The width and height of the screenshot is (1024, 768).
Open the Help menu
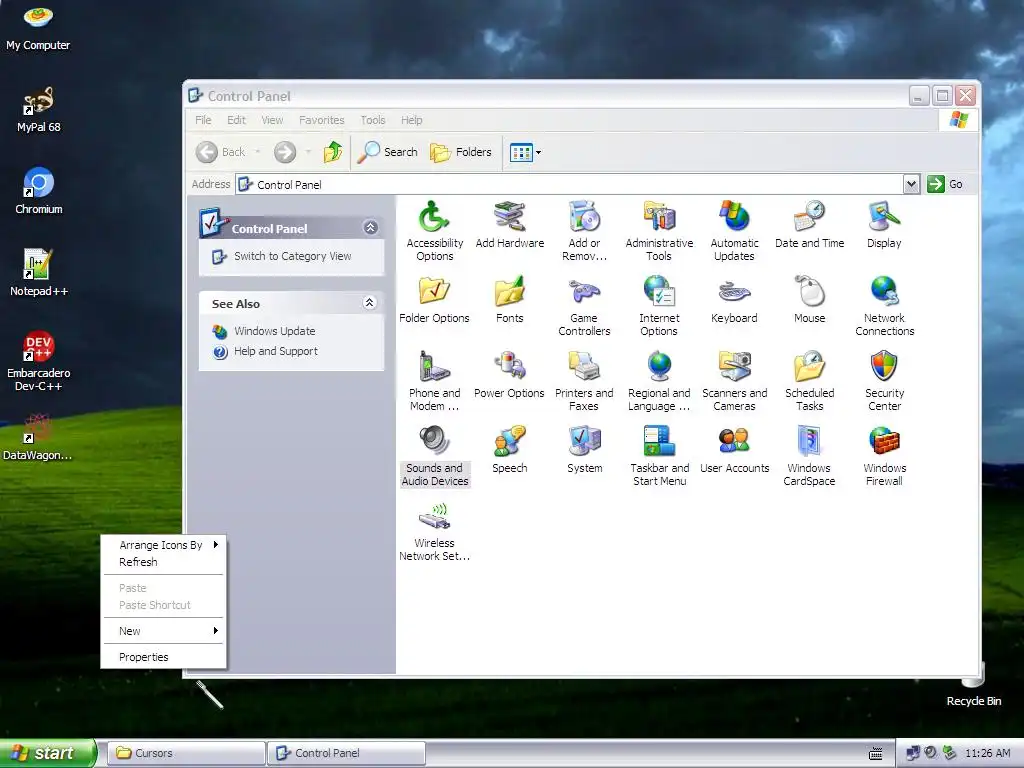pos(411,120)
